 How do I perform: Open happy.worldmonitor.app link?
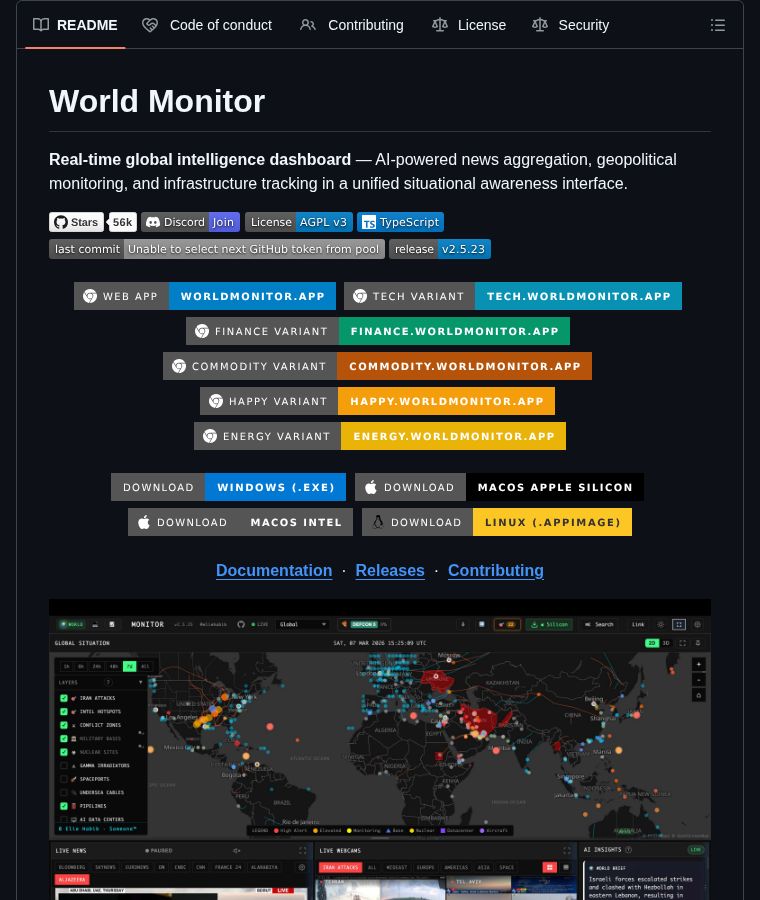pyautogui.click(x=377, y=401)
